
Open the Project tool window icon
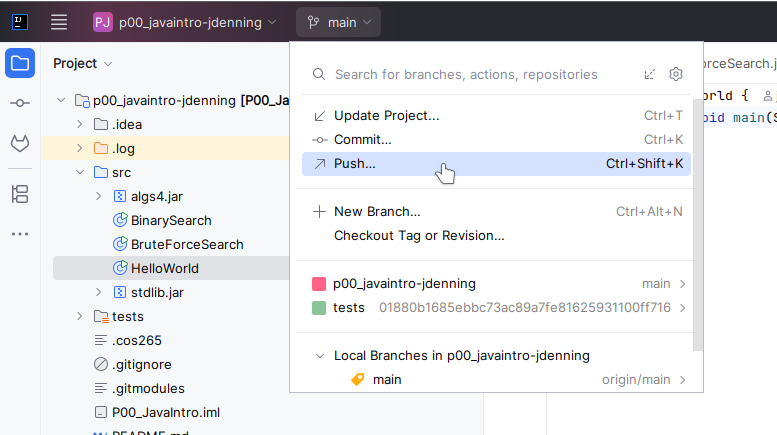[x=20, y=64]
